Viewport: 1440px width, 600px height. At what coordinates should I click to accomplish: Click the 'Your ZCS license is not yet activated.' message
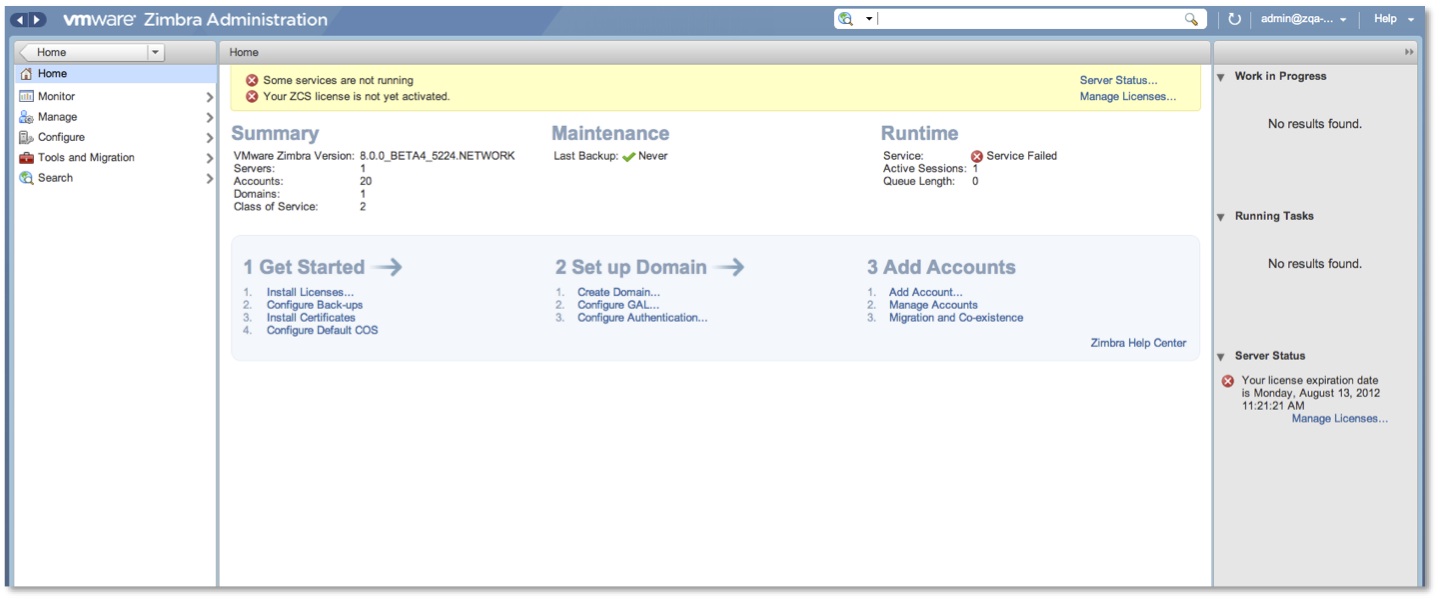point(356,97)
